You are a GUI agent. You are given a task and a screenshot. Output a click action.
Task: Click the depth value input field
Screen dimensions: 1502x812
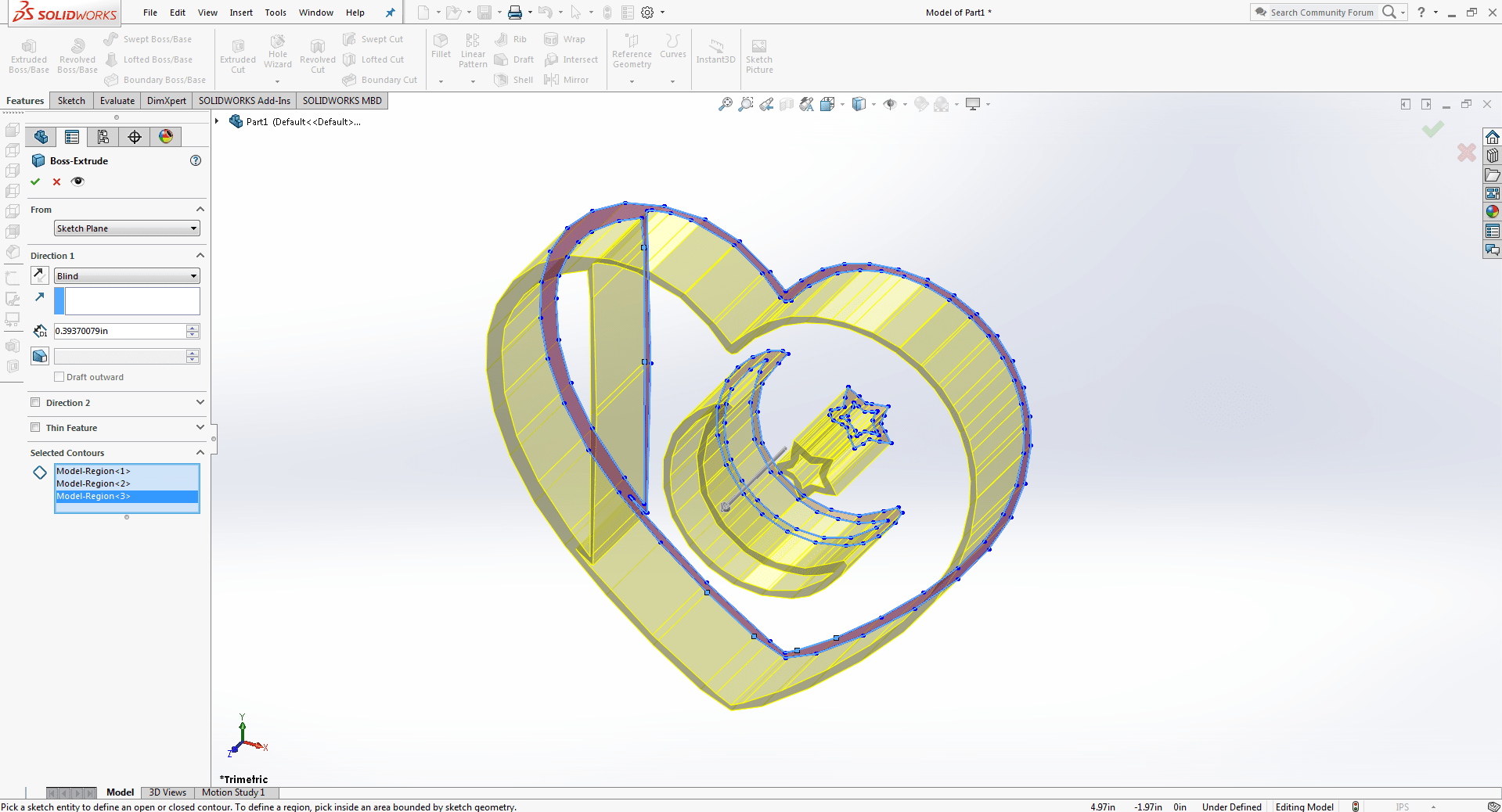point(119,331)
